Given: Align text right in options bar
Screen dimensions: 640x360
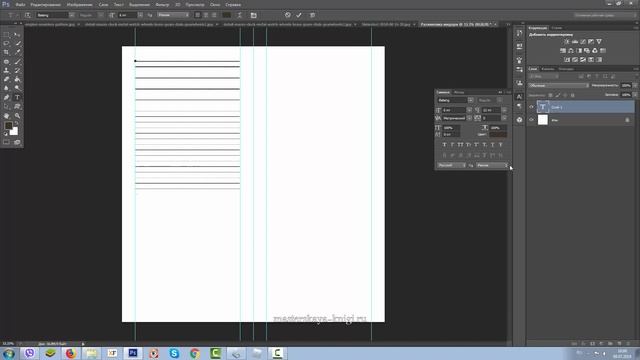Looking at the screenshot, I should (x=214, y=15).
